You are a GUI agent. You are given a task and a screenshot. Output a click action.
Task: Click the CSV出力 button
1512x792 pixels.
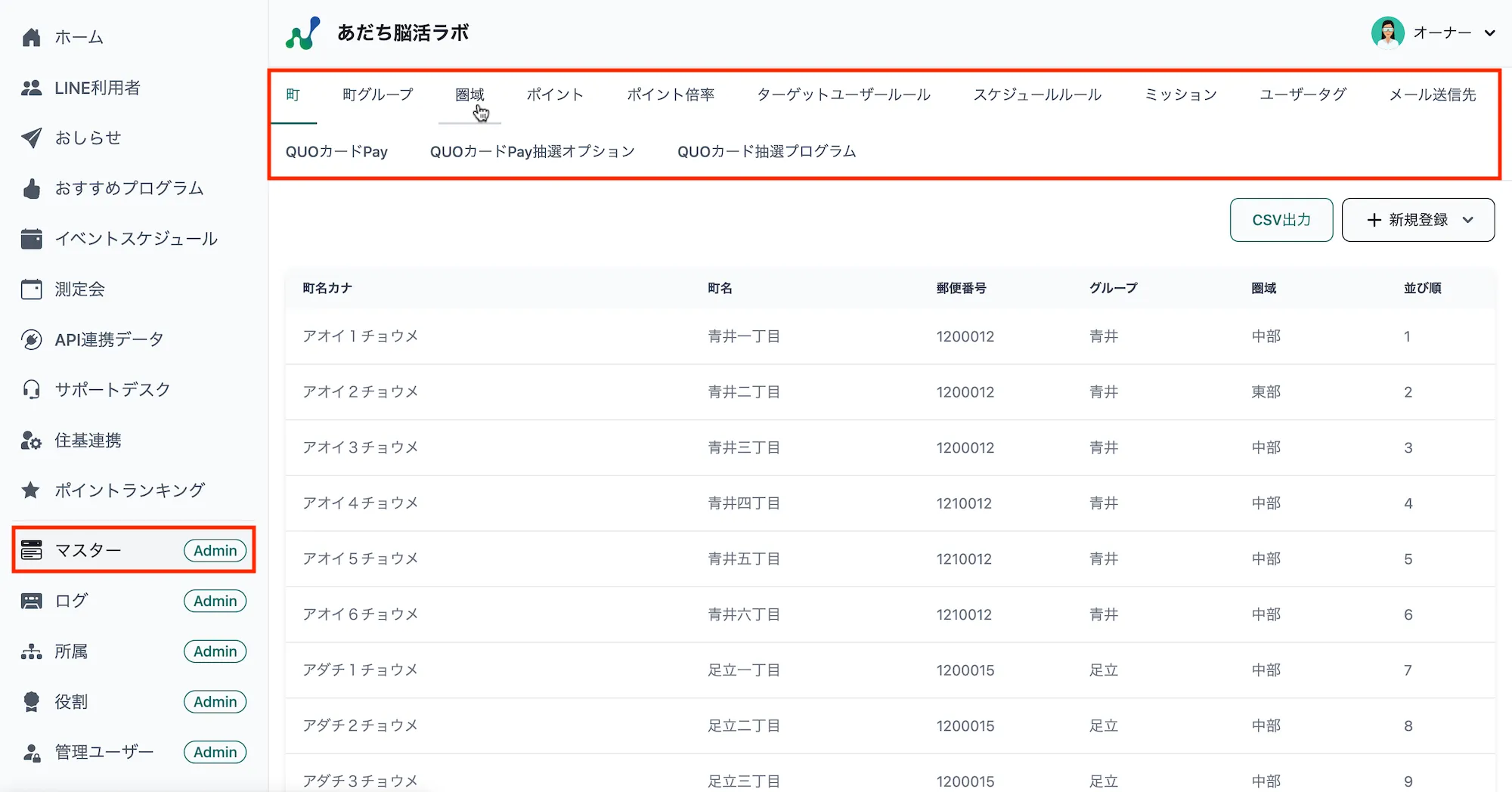pyautogui.click(x=1281, y=220)
